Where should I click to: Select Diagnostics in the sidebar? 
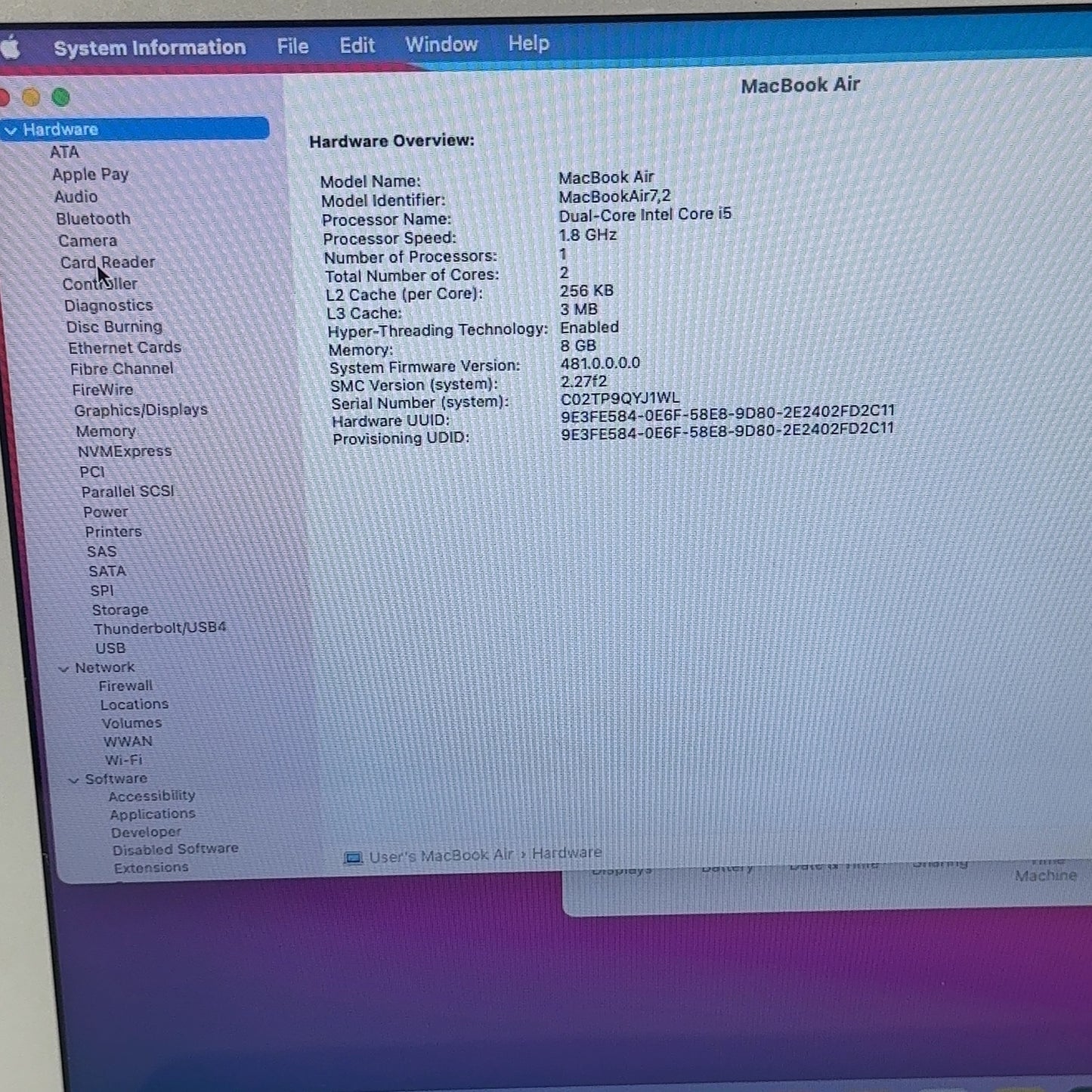coord(109,305)
